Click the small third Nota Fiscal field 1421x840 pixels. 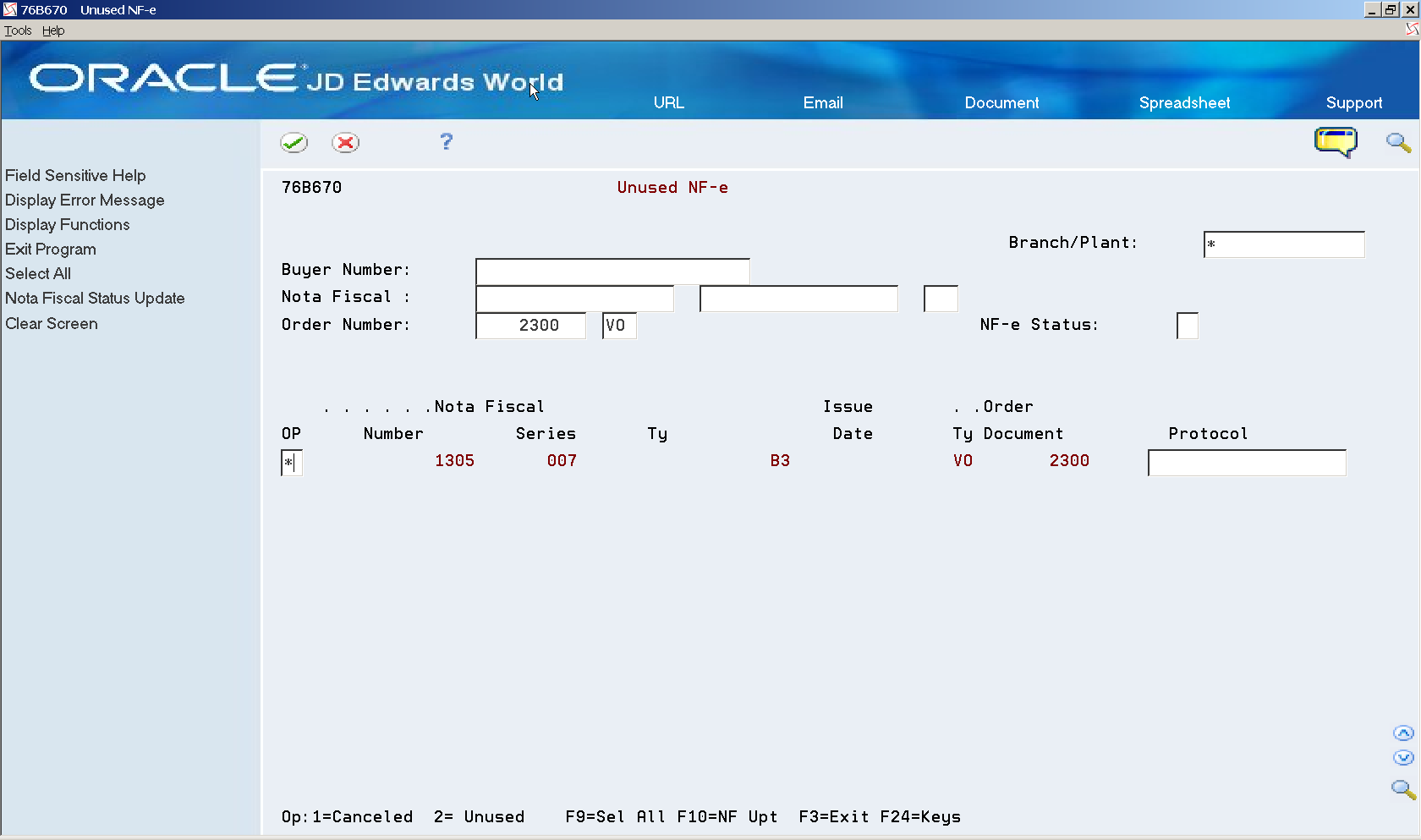pyautogui.click(x=941, y=299)
